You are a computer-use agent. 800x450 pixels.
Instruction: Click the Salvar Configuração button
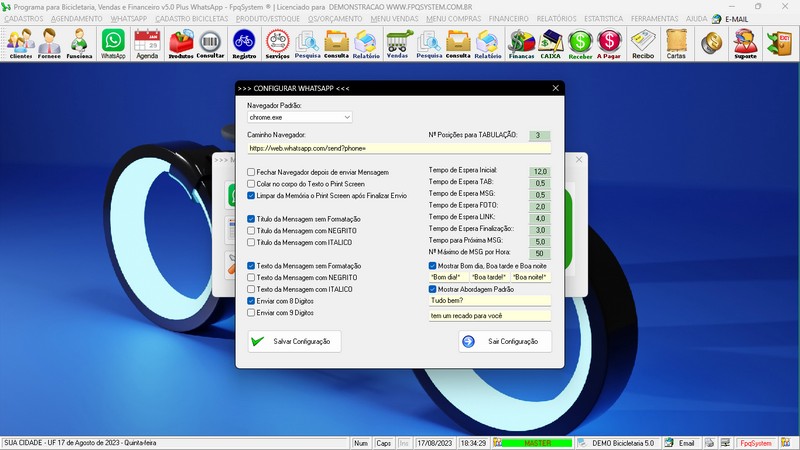click(x=294, y=341)
